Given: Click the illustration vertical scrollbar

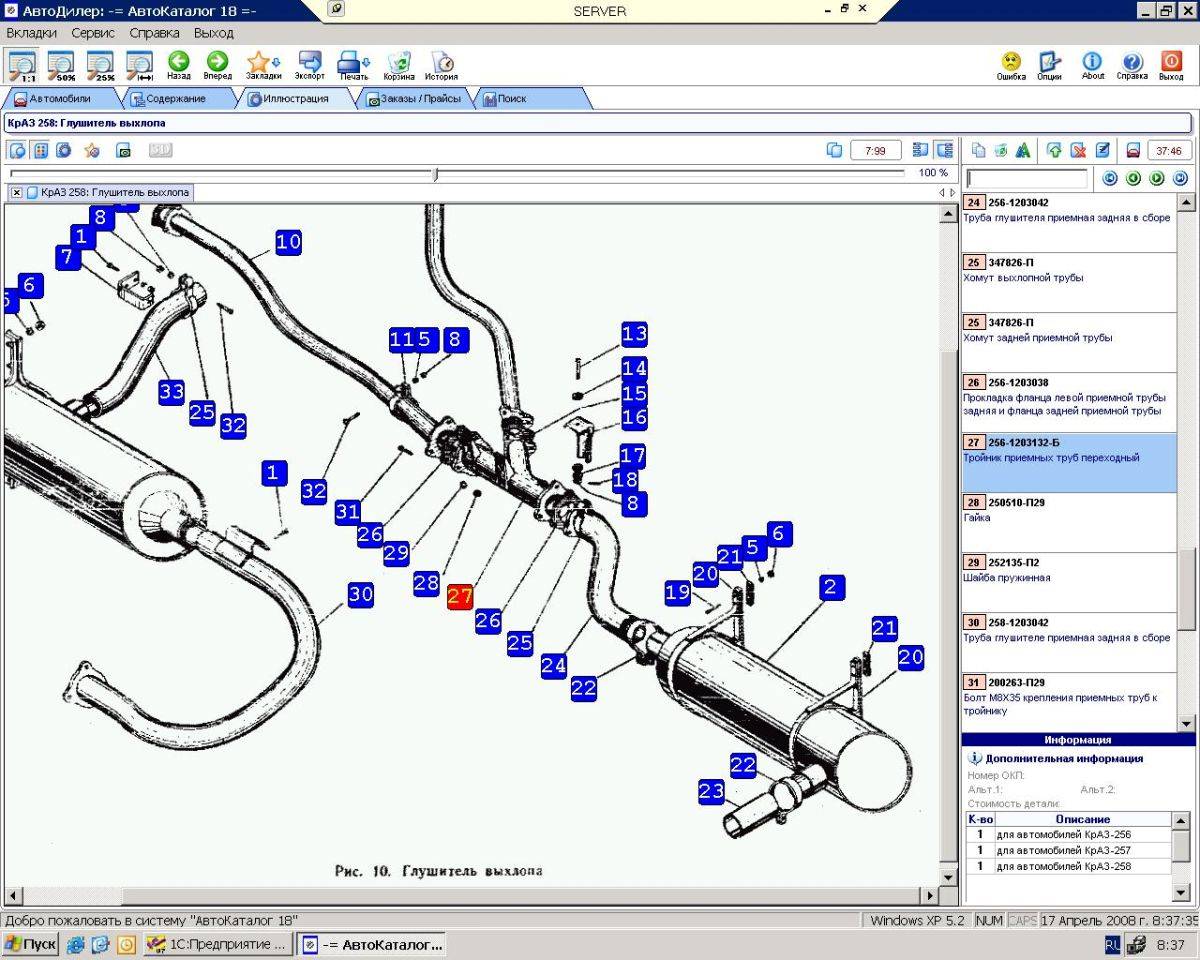Looking at the screenshot, I should click(x=949, y=546).
